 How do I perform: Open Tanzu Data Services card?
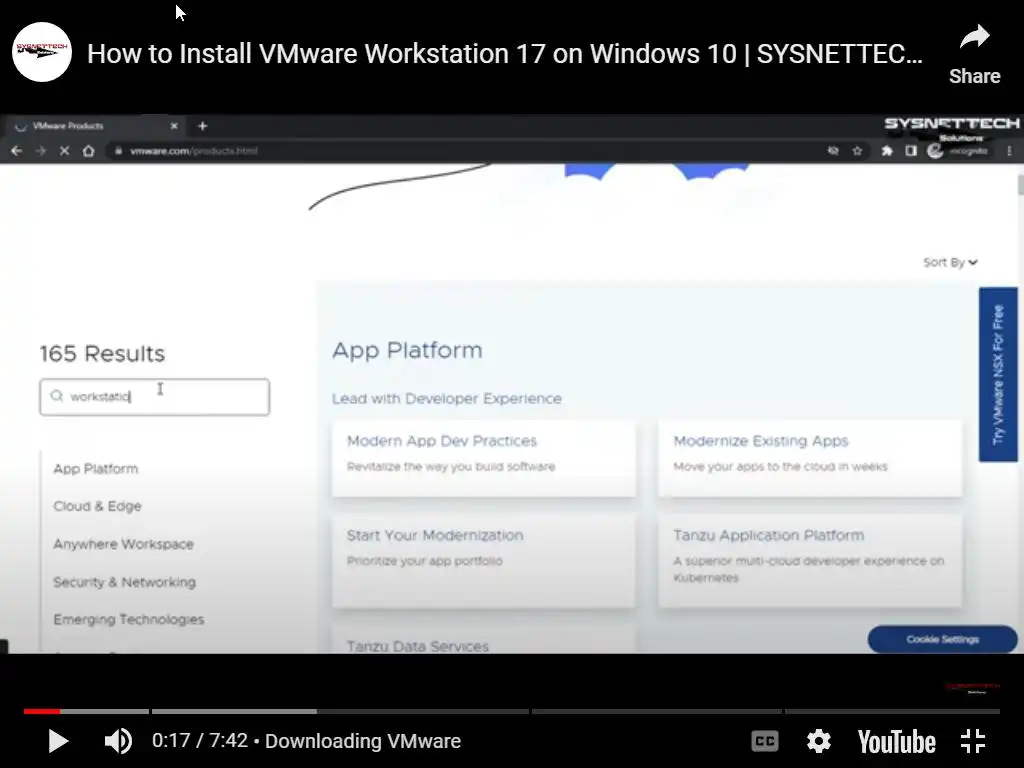point(483,641)
